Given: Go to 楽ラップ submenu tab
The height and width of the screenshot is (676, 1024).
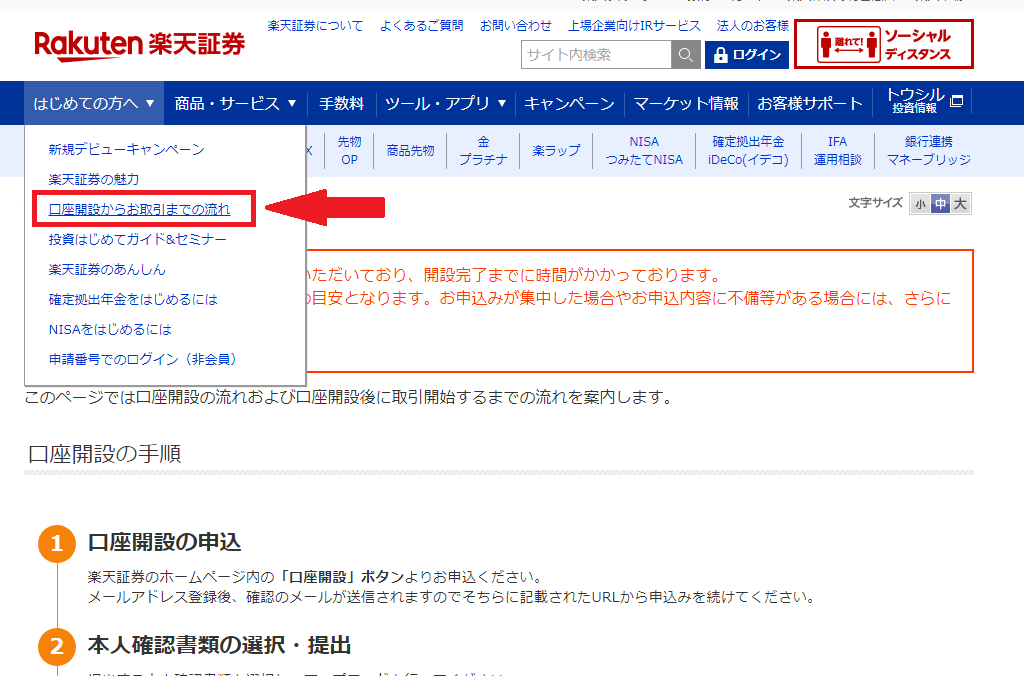Looking at the screenshot, I should [x=556, y=150].
